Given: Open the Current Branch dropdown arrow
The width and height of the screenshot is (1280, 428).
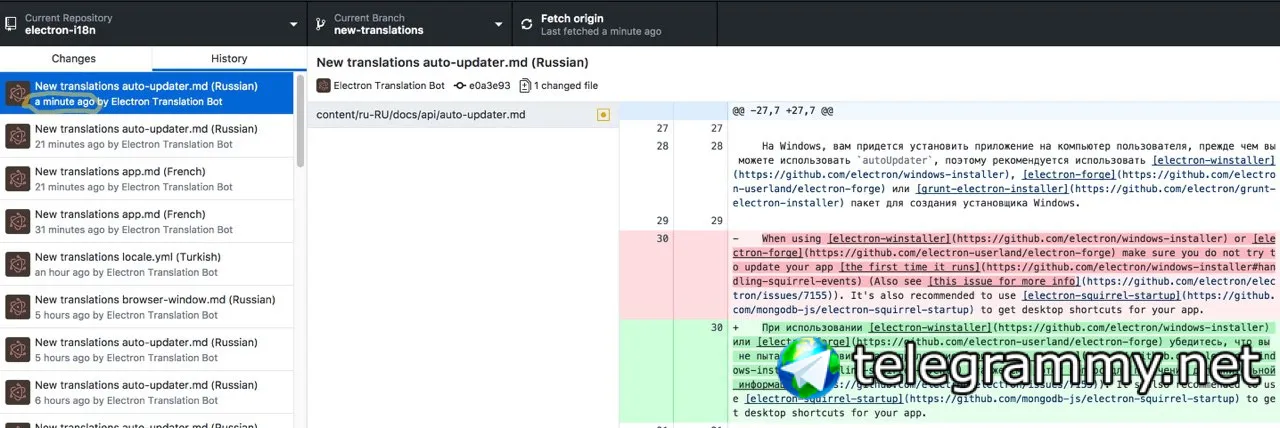Looking at the screenshot, I should pyautogui.click(x=499, y=24).
